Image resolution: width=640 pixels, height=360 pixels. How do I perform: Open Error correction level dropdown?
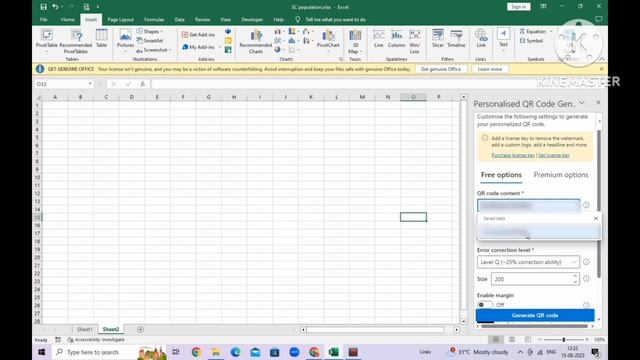(529, 262)
